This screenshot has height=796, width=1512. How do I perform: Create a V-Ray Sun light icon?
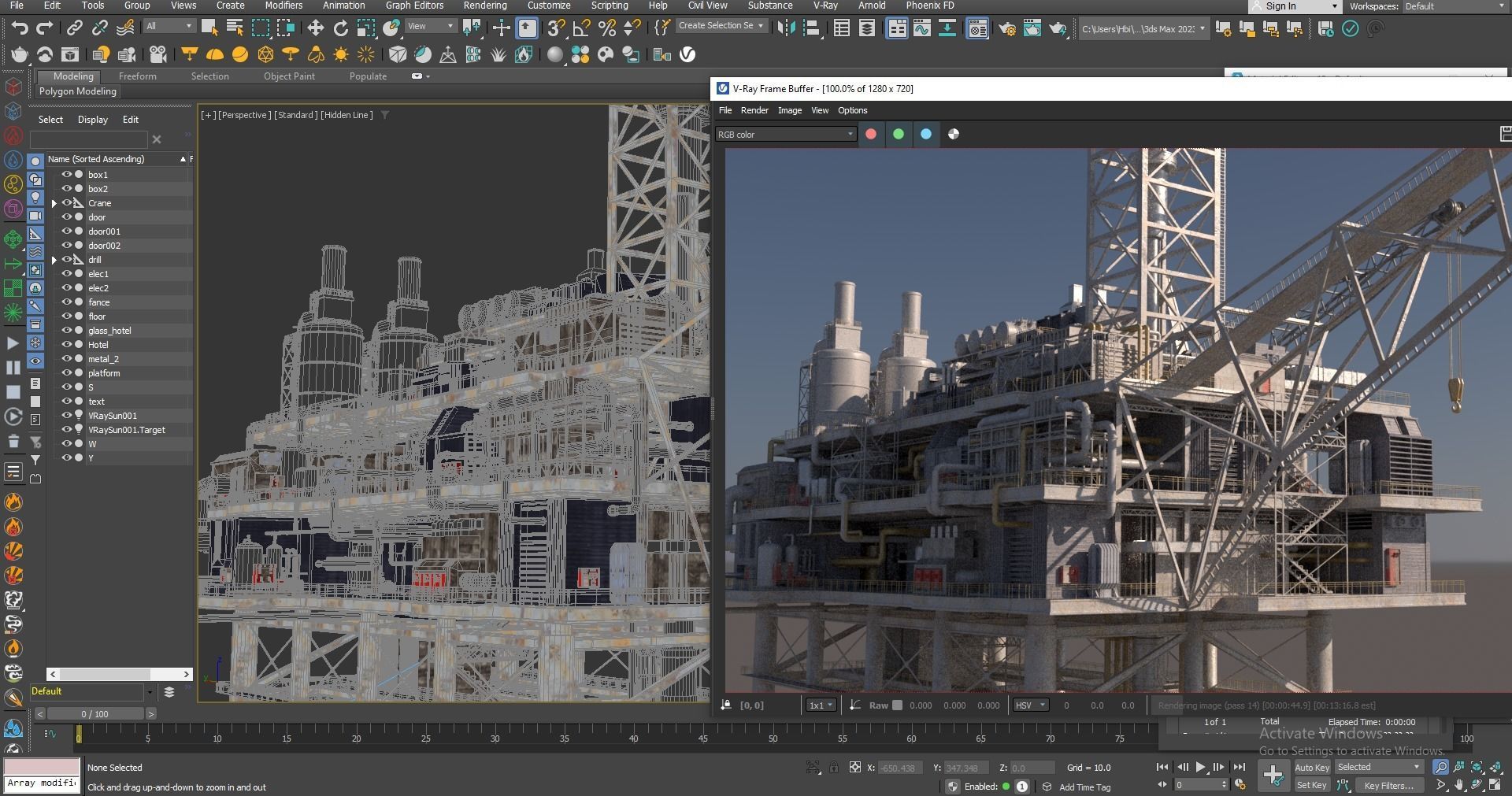pos(341,54)
